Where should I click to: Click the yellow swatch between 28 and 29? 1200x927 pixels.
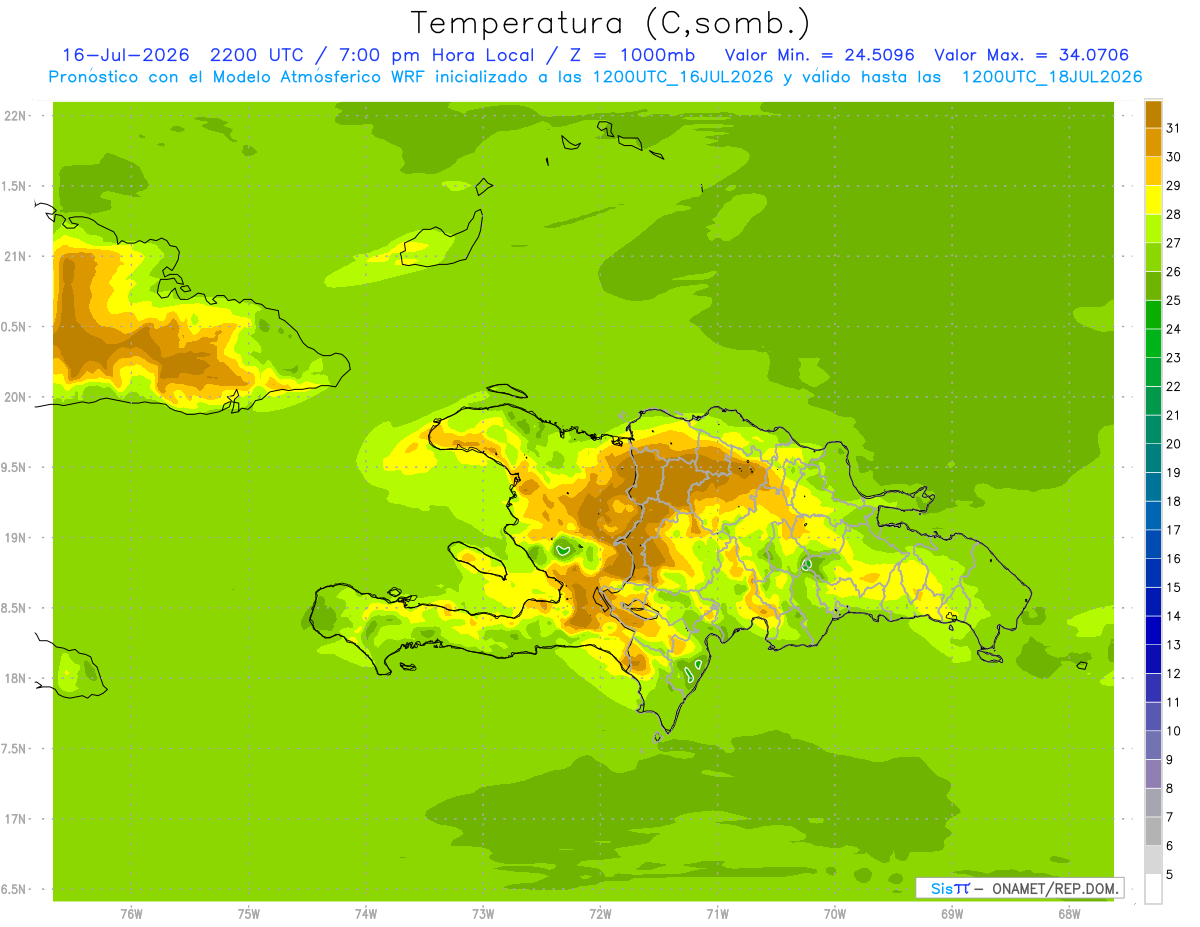pos(1153,200)
